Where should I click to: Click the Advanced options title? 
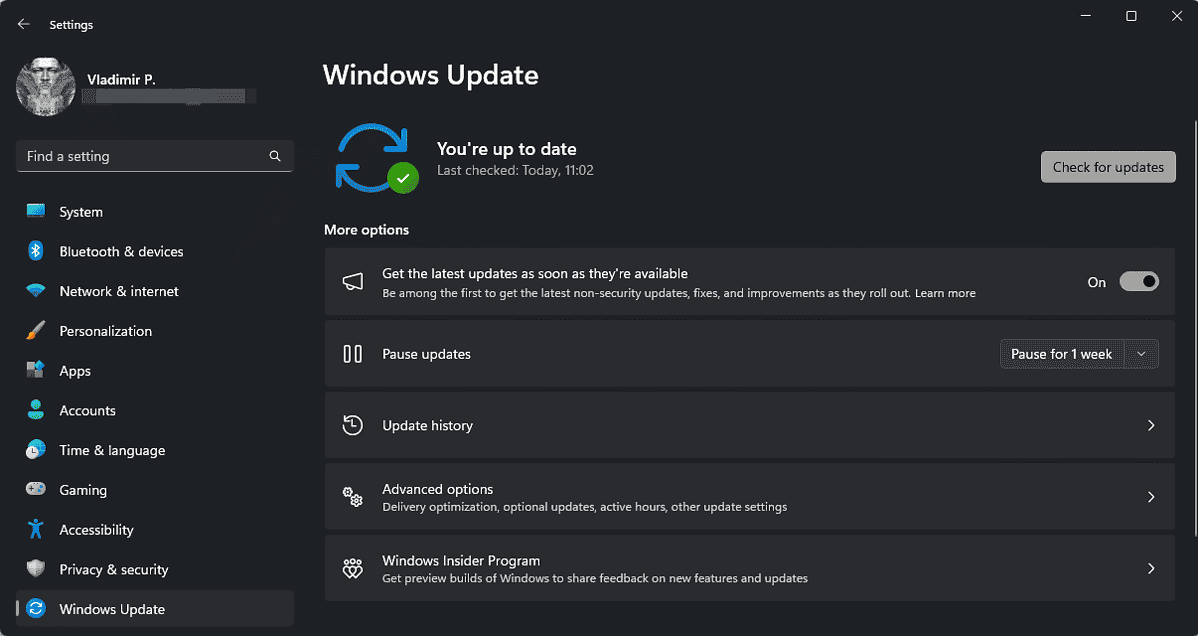tap(438, 488)
